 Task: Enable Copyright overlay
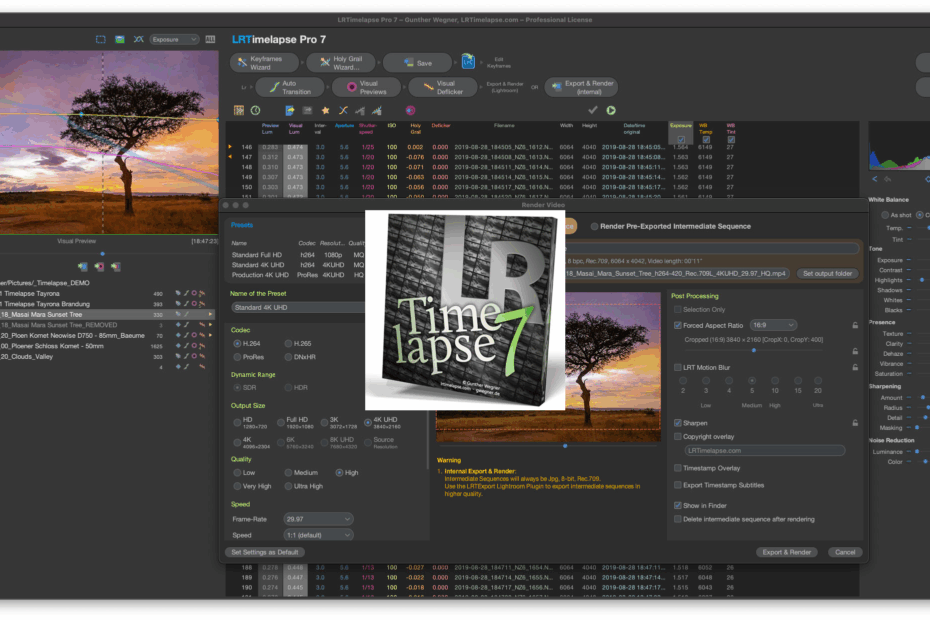pos(677,437)
